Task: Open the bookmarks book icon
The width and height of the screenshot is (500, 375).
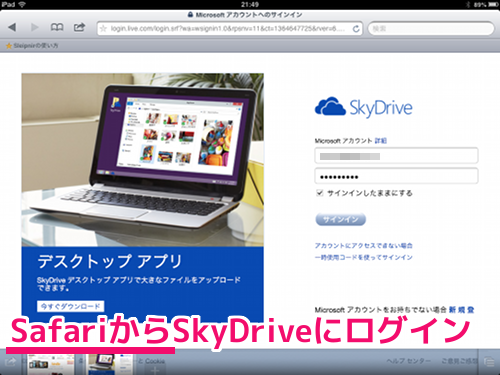Action: pos(57,27)
